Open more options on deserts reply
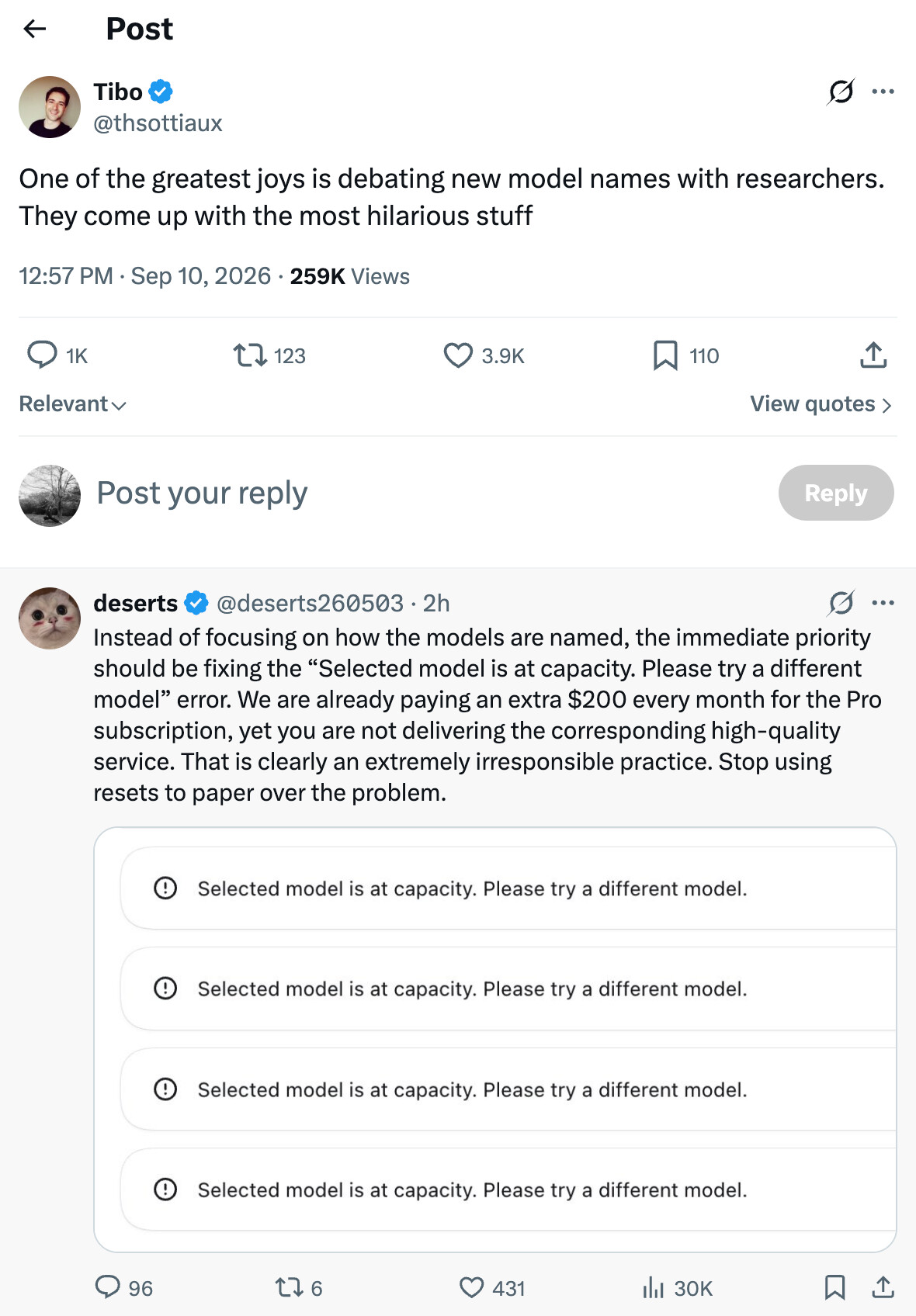The width and height of the screenshot is (916, 1316). point(883,603)
